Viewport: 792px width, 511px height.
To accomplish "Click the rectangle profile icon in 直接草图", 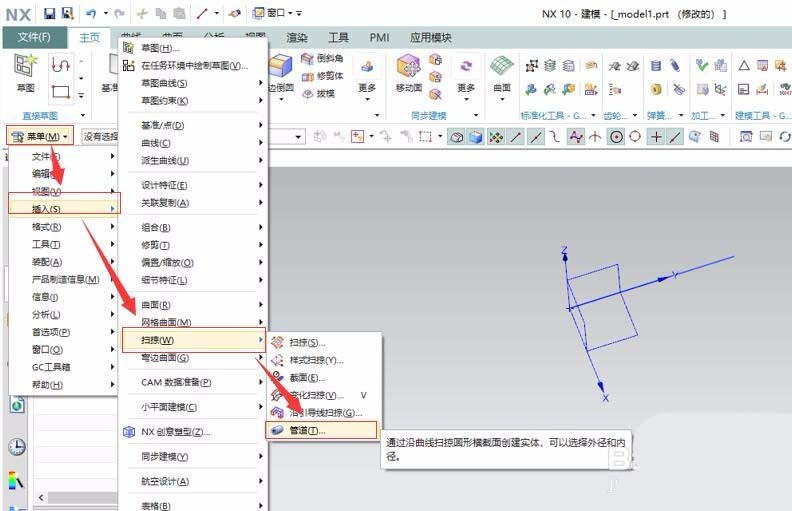I will [x=61, y=92].
